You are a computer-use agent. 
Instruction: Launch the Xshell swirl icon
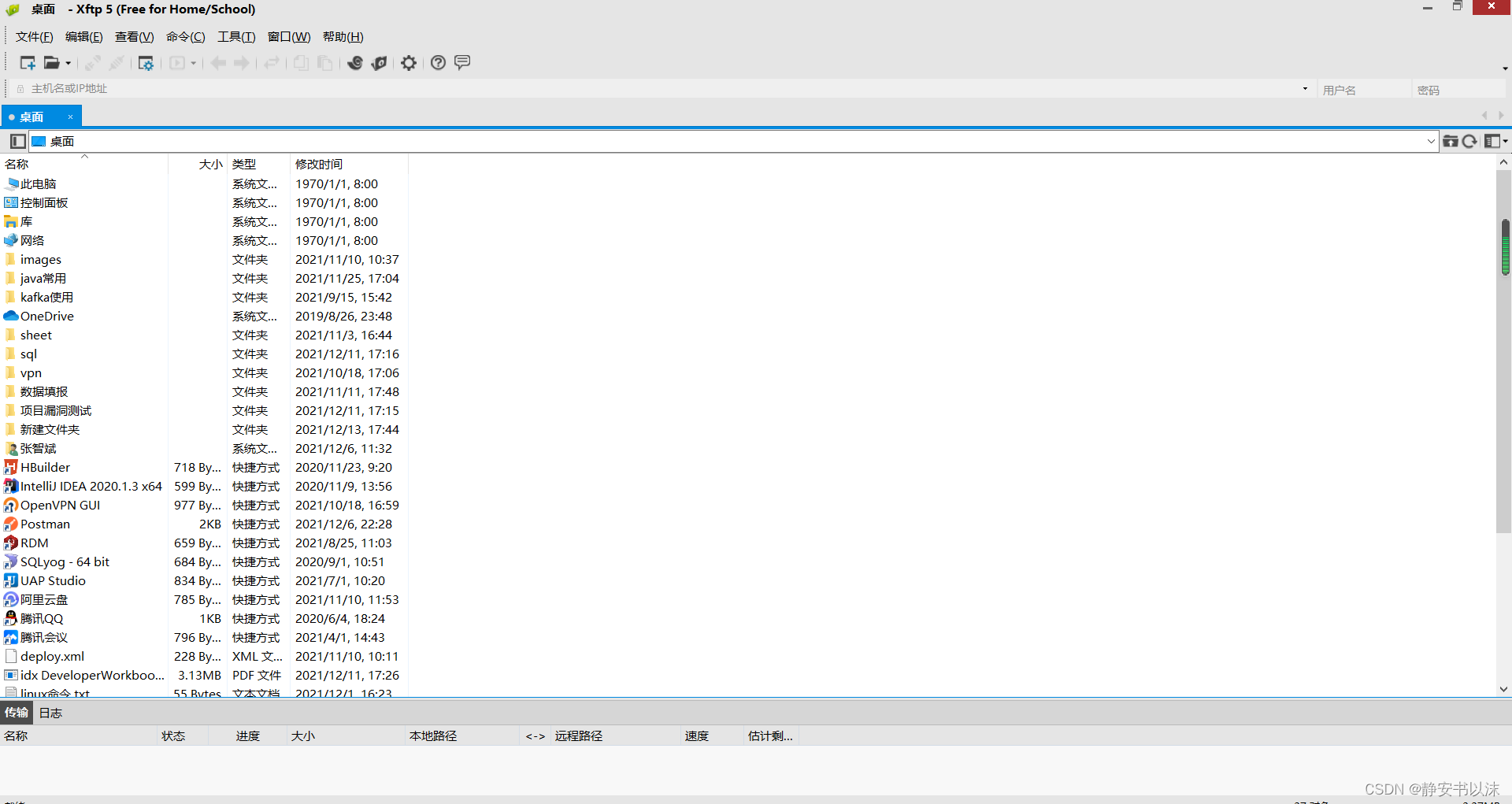[x=355, y=63]
